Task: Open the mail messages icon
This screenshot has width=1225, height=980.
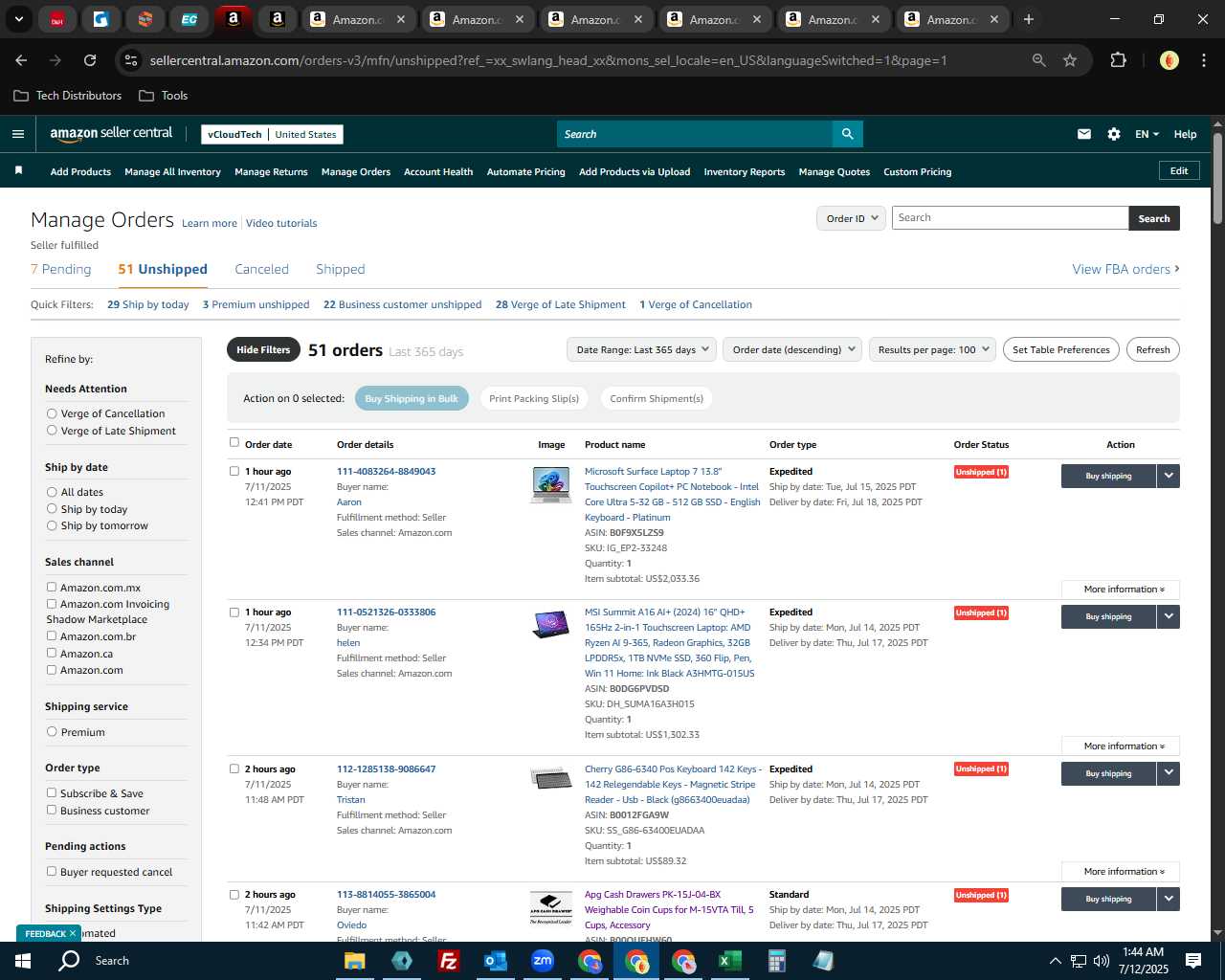Action: coord(1083,134)
